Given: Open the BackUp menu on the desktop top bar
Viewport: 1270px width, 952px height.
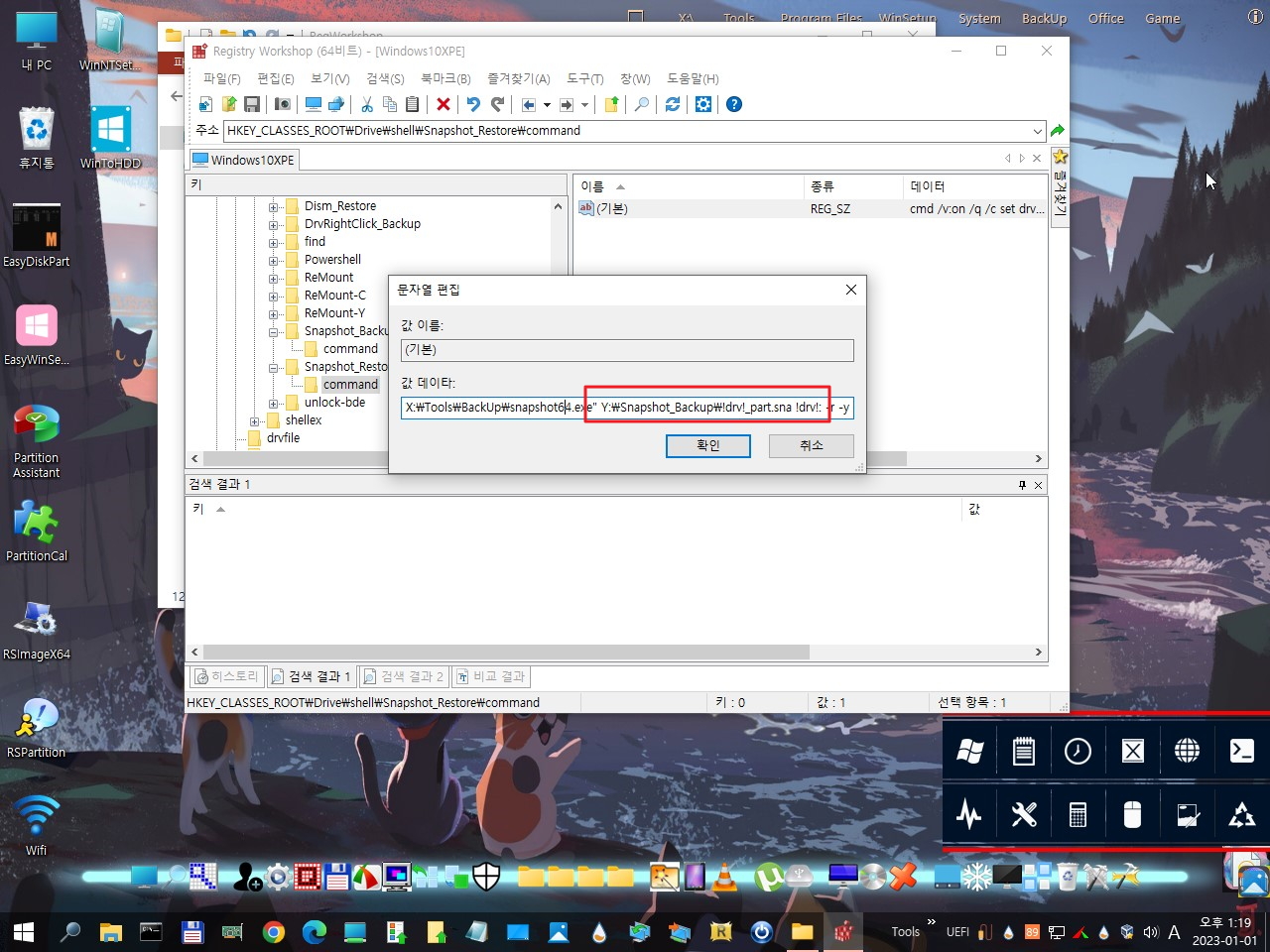Looking at the screenshot, I should pos(1044,18).
